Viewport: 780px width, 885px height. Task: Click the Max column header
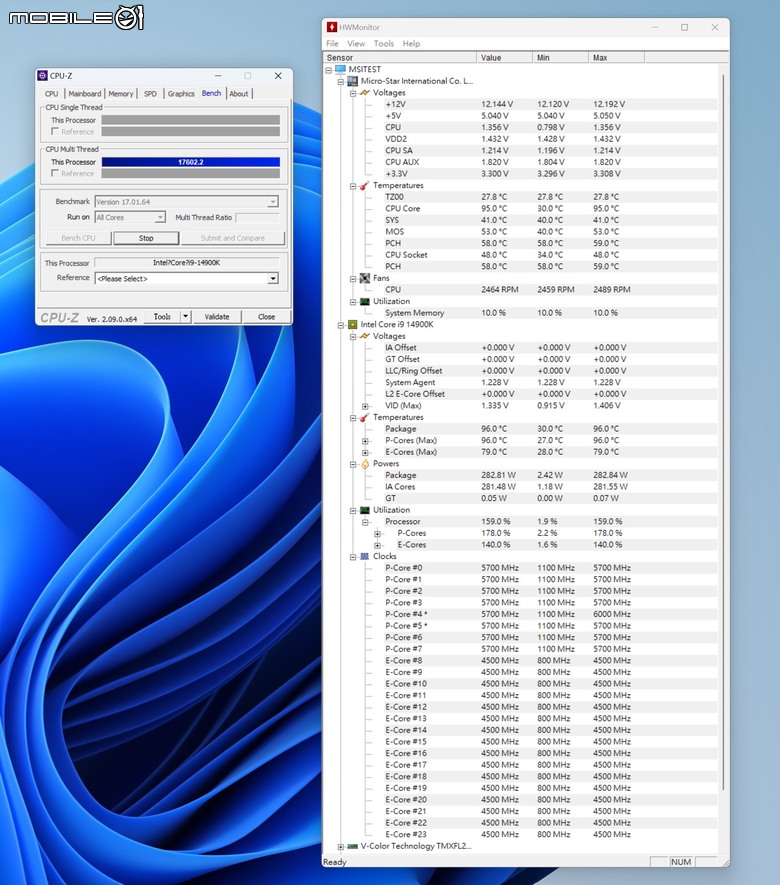coord(616,58)
